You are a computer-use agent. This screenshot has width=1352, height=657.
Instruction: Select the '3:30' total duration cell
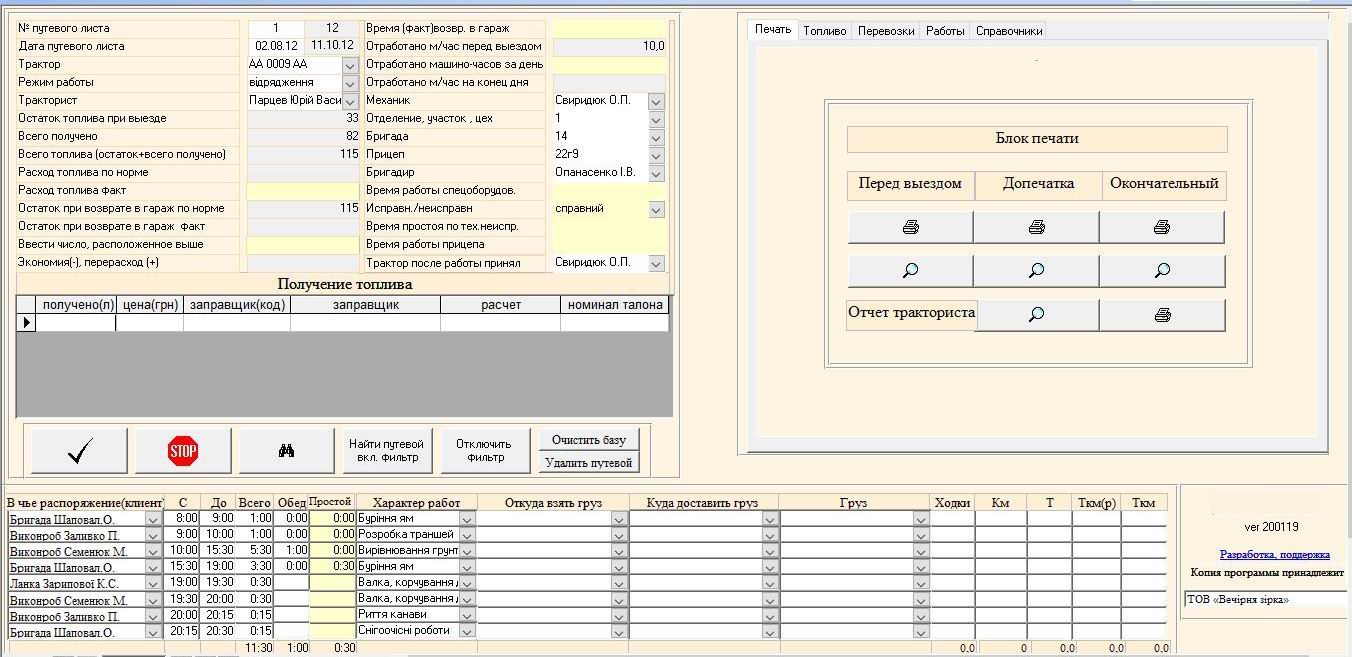(x=255, y=567)
